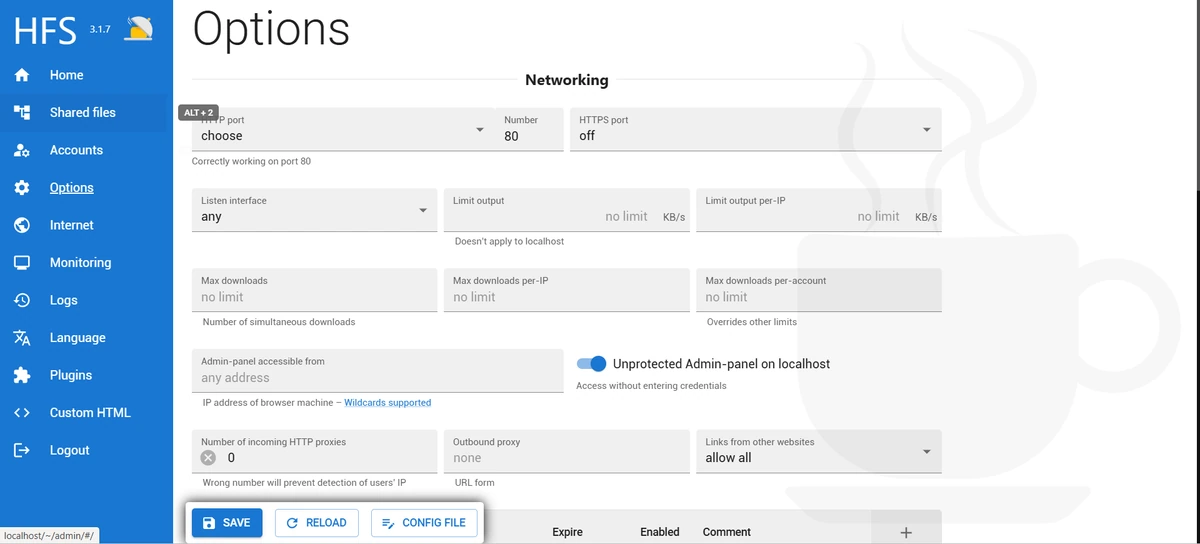Click the Plugins puzzle icon
The width and height of the screenshot is (1200, 544).
[22, 375]
